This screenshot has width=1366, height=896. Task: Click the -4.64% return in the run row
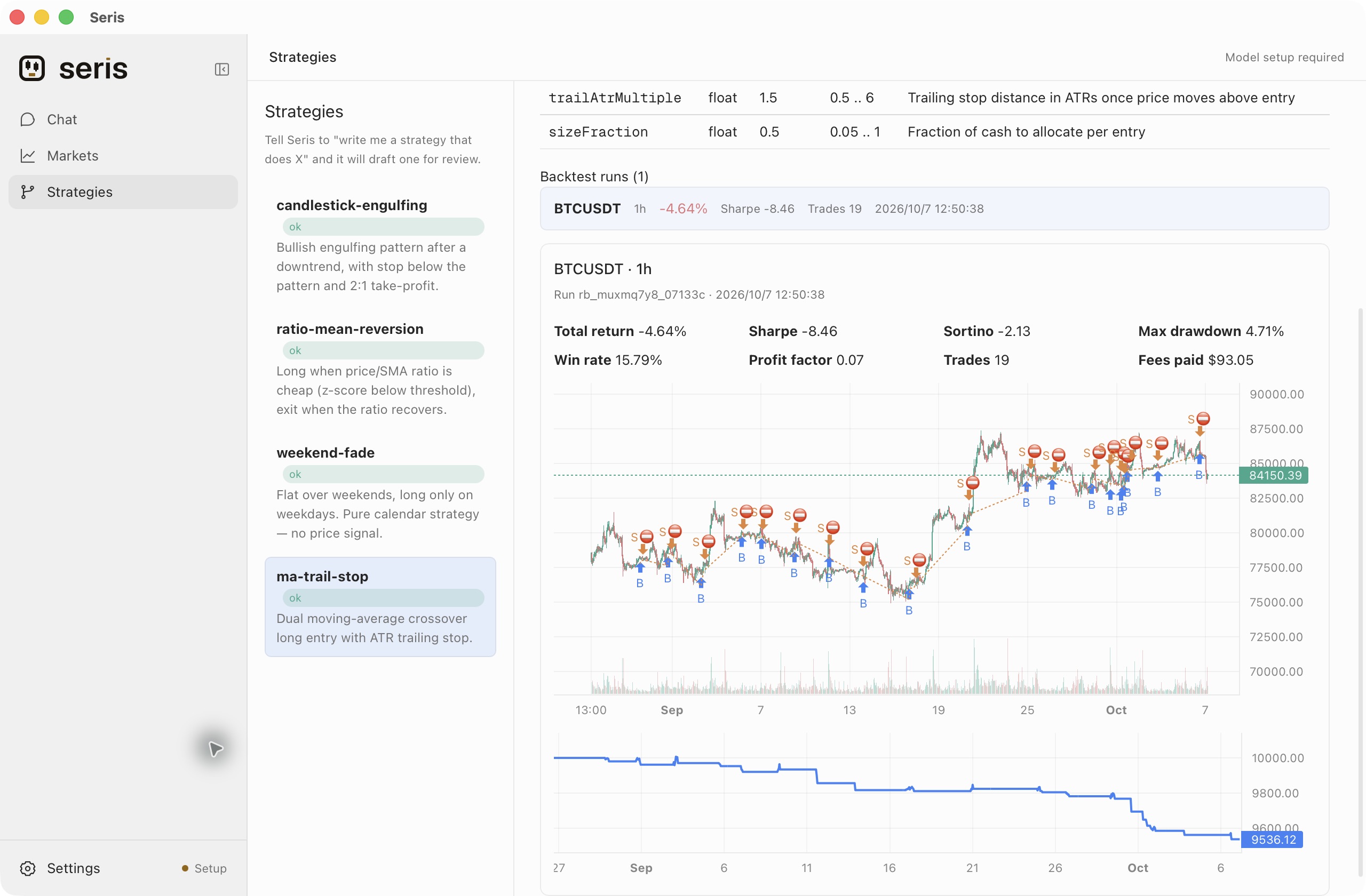(683, 208)
